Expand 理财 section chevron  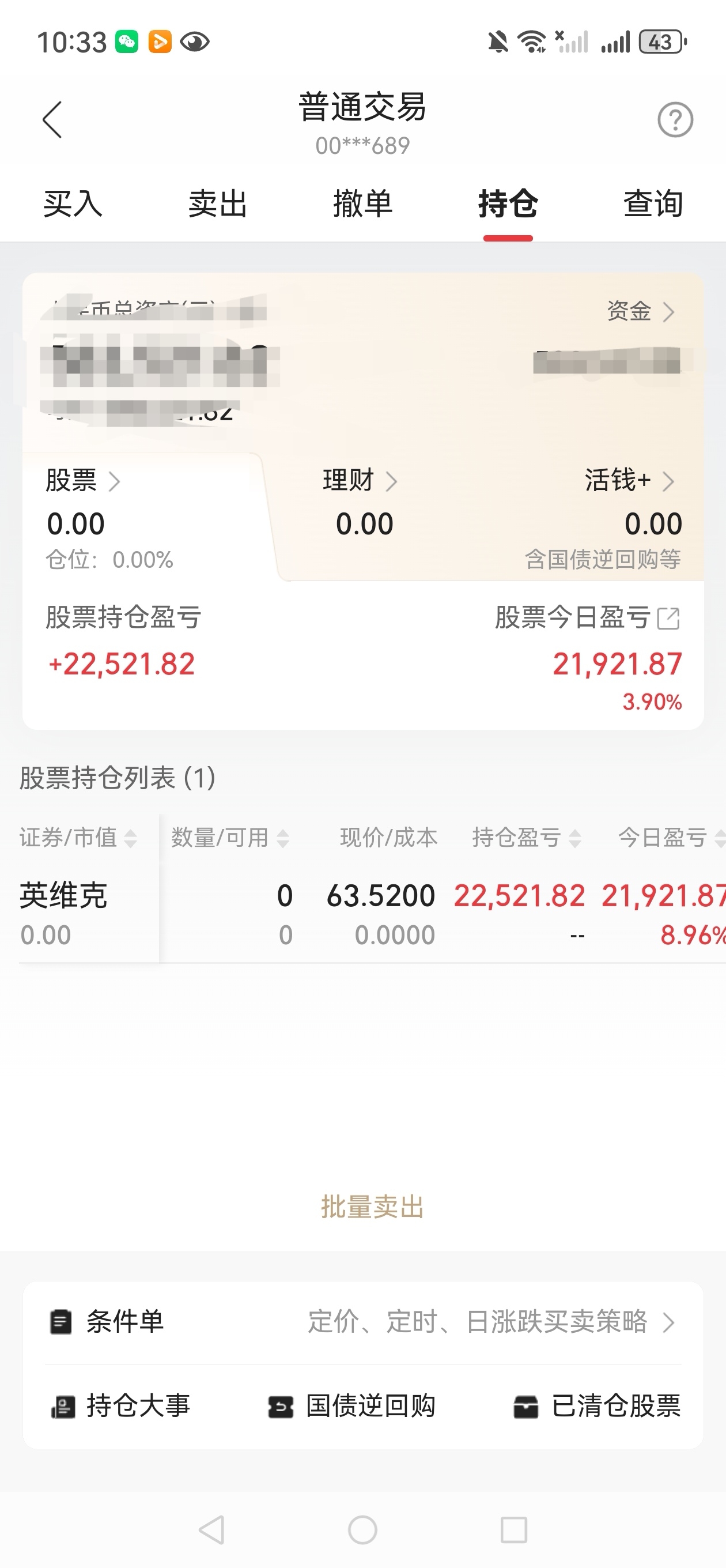click(391, 481)
